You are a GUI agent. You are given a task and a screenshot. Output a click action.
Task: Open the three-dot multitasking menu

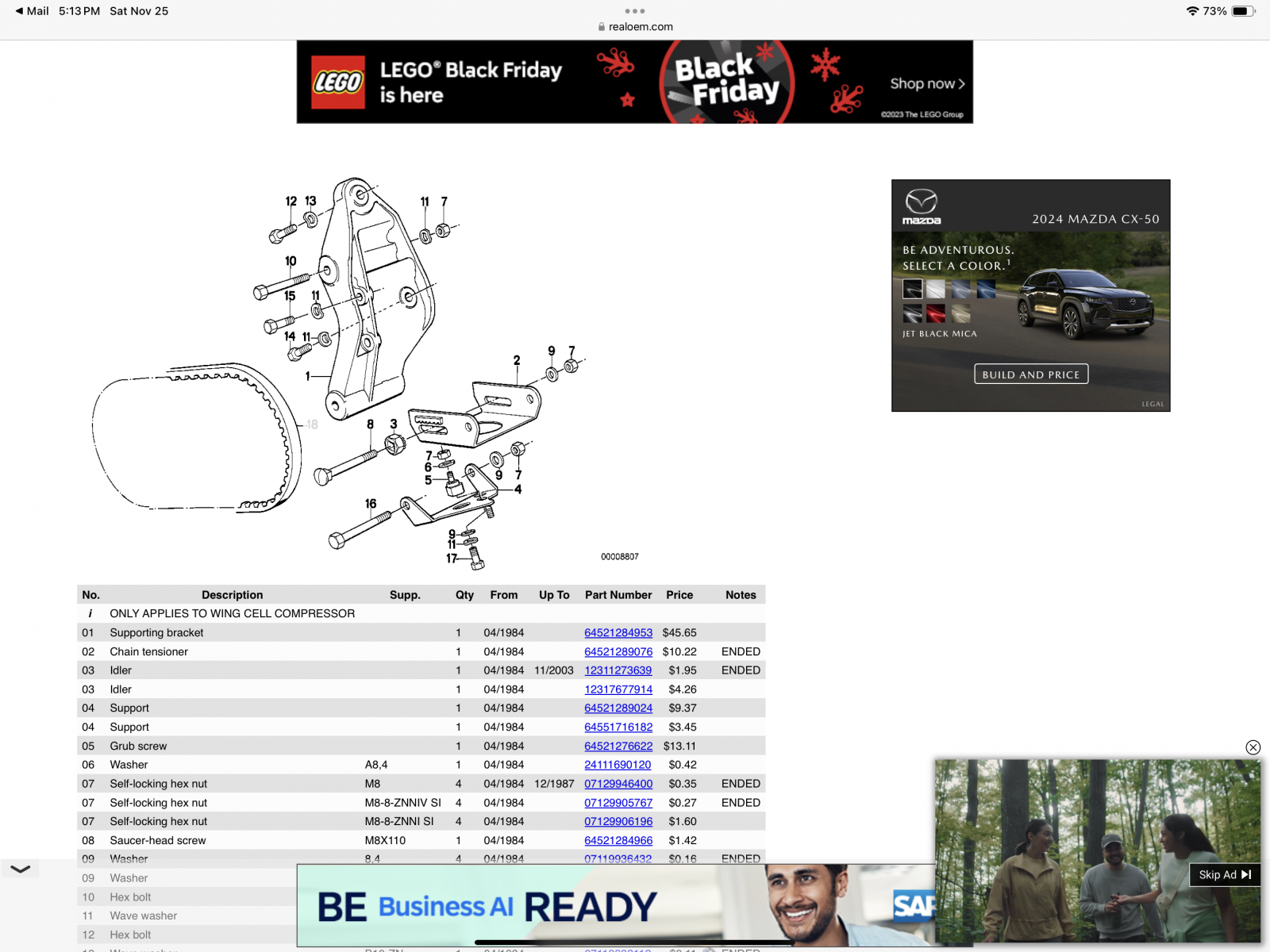coord(635,11)
